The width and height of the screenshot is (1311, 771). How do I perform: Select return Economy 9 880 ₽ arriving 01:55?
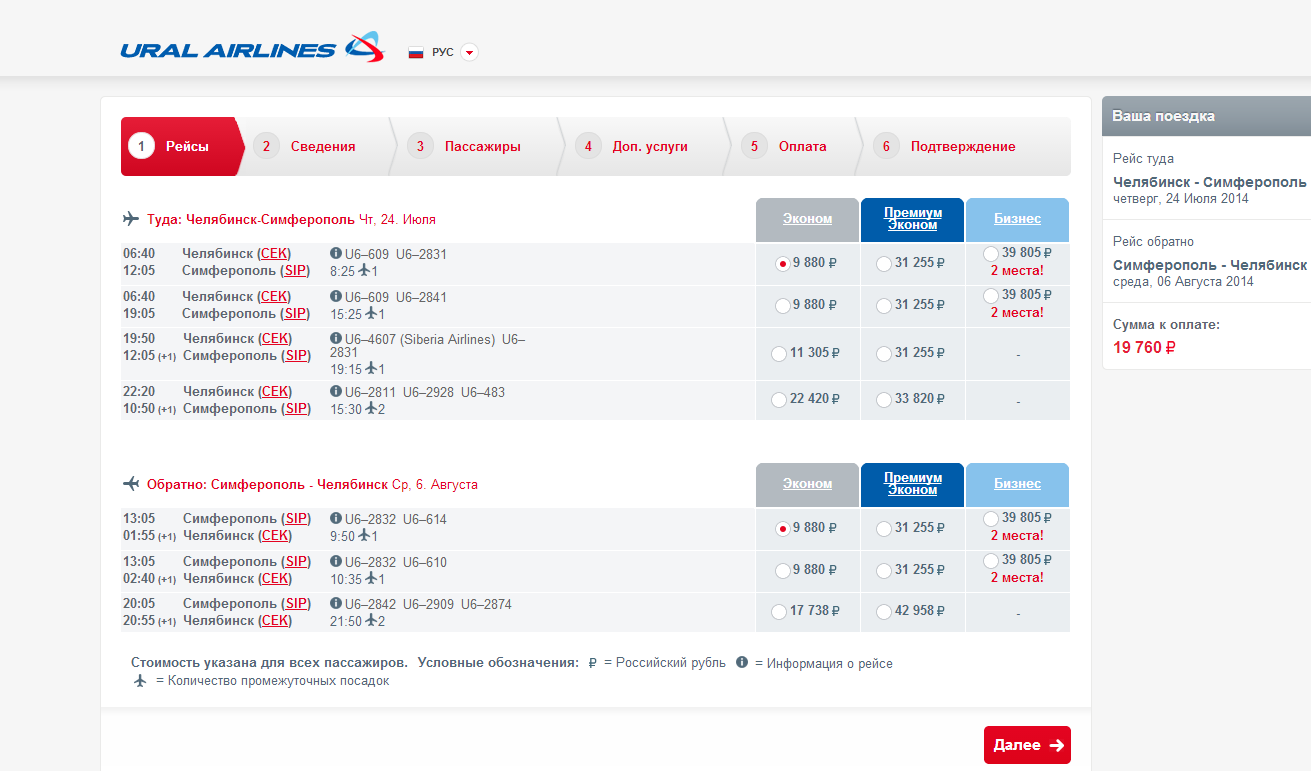coord(783,529)
